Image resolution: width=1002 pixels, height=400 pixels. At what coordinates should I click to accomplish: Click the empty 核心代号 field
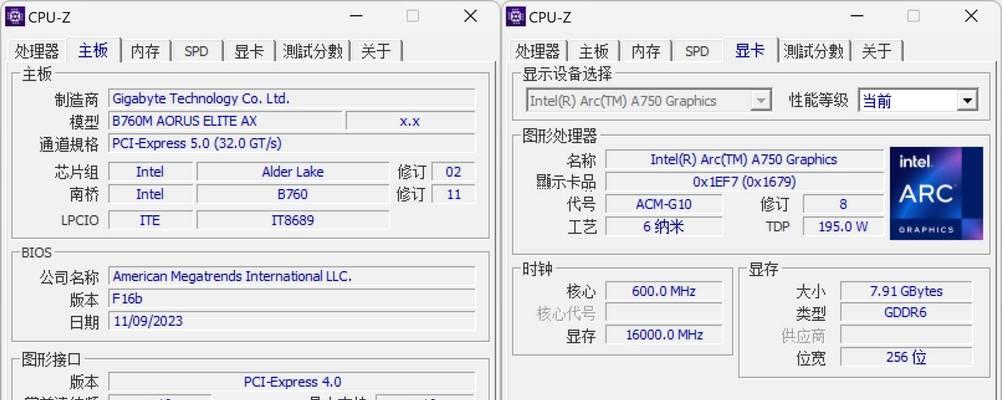pos(664,312)
